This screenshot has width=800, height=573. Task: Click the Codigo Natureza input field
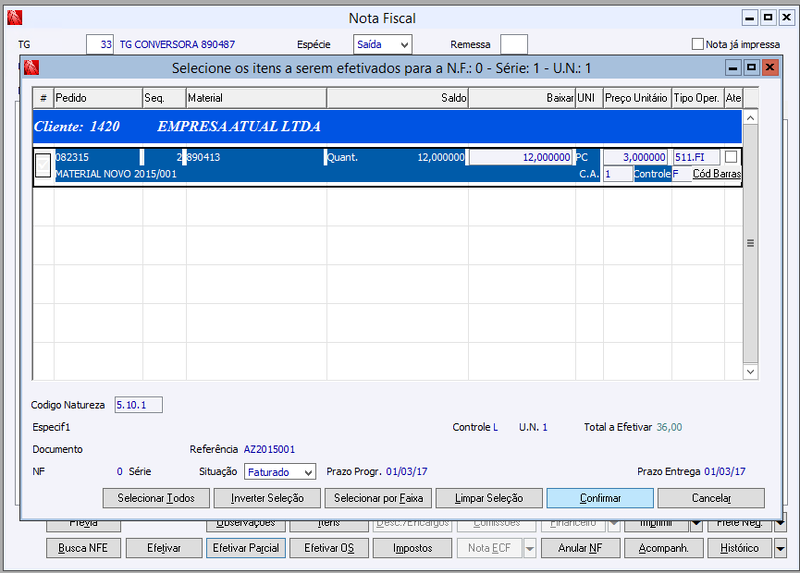138,405
